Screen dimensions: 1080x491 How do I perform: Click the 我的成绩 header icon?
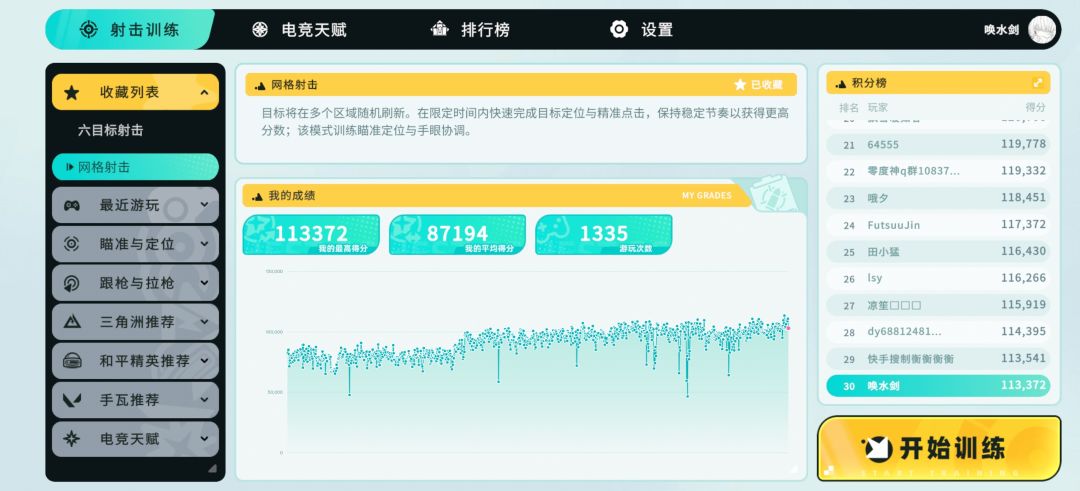point(258,197)
